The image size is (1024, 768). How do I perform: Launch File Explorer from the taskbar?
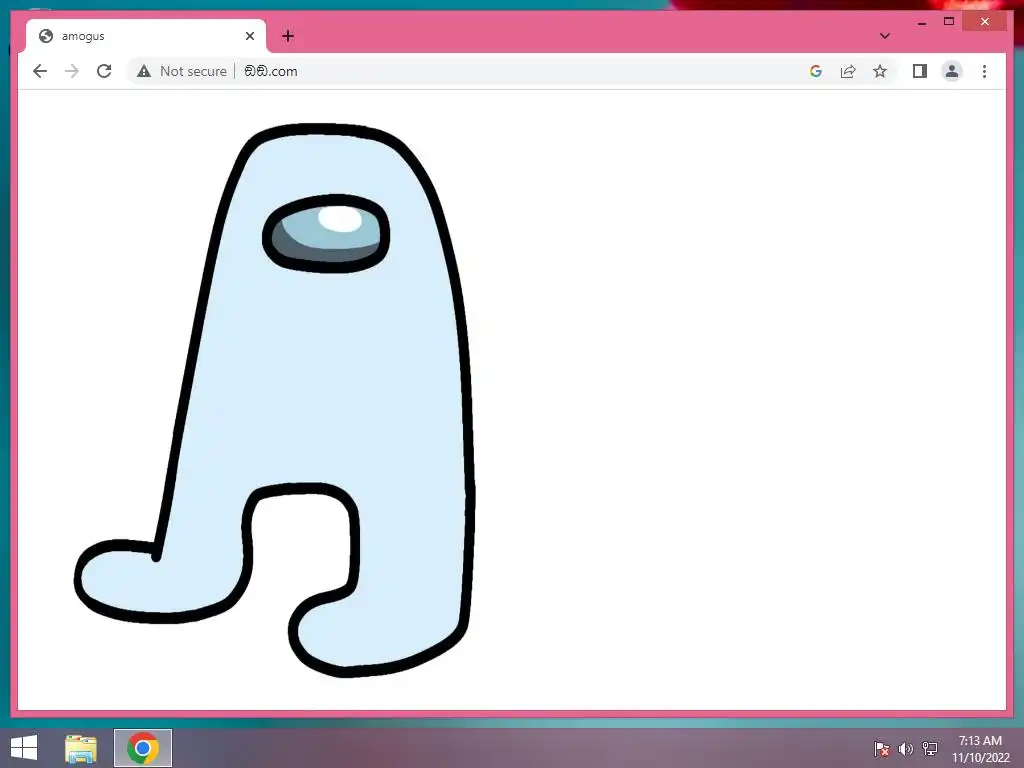pos(81,748)
